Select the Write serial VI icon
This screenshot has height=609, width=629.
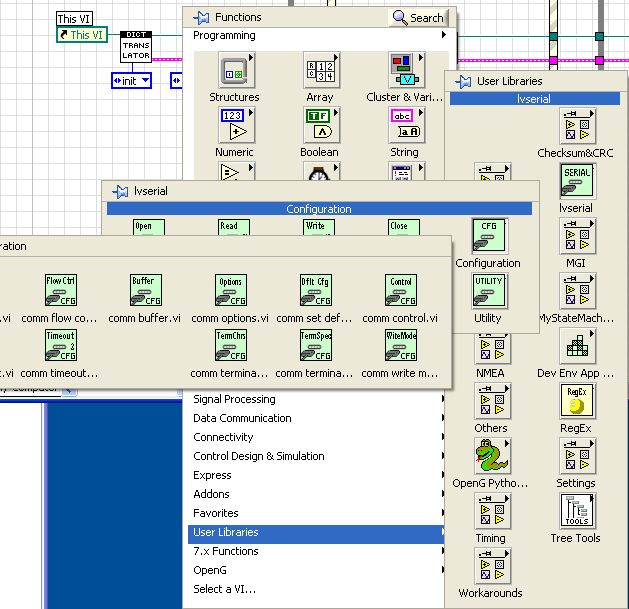[x=319, y=227]
